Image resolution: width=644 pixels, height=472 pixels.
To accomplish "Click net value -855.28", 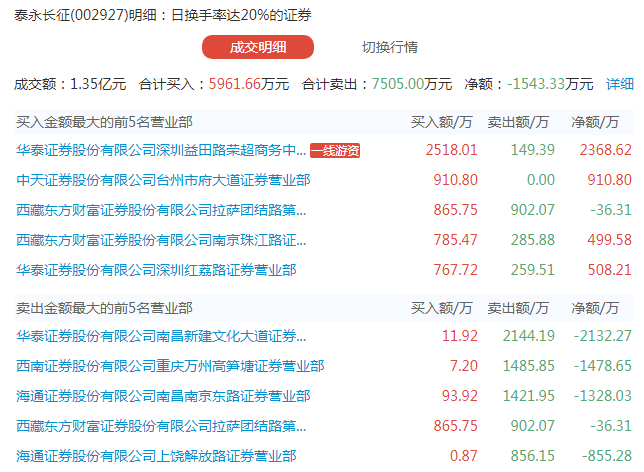I will [x=607, y=456].
